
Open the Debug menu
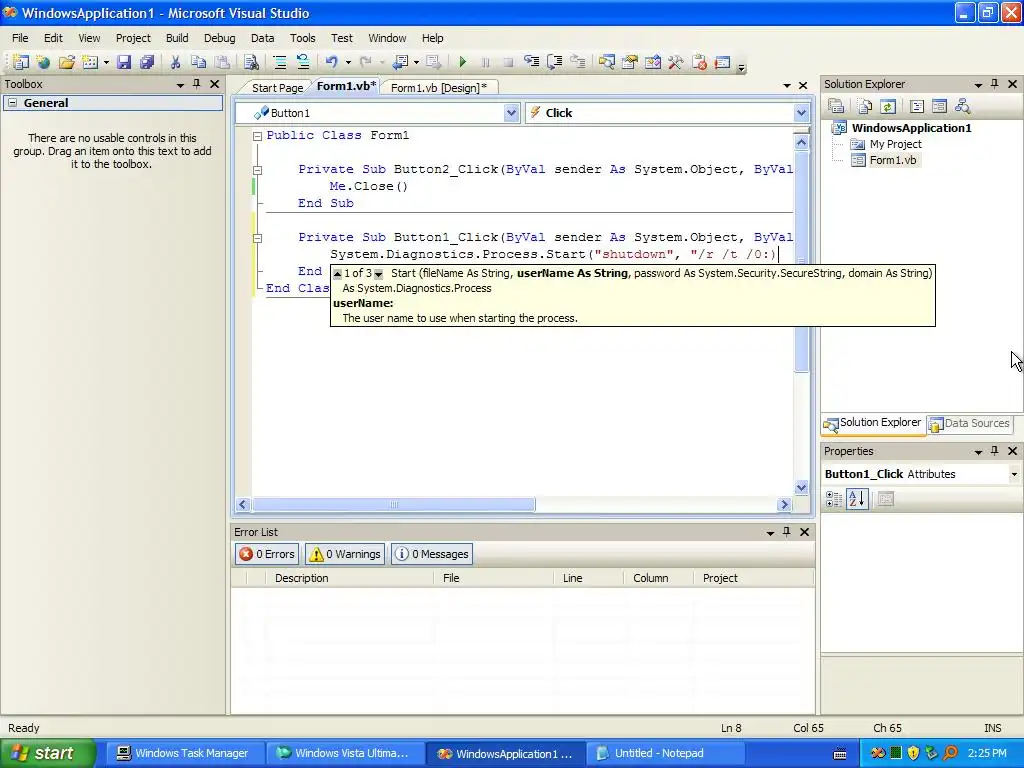[219, 38]
